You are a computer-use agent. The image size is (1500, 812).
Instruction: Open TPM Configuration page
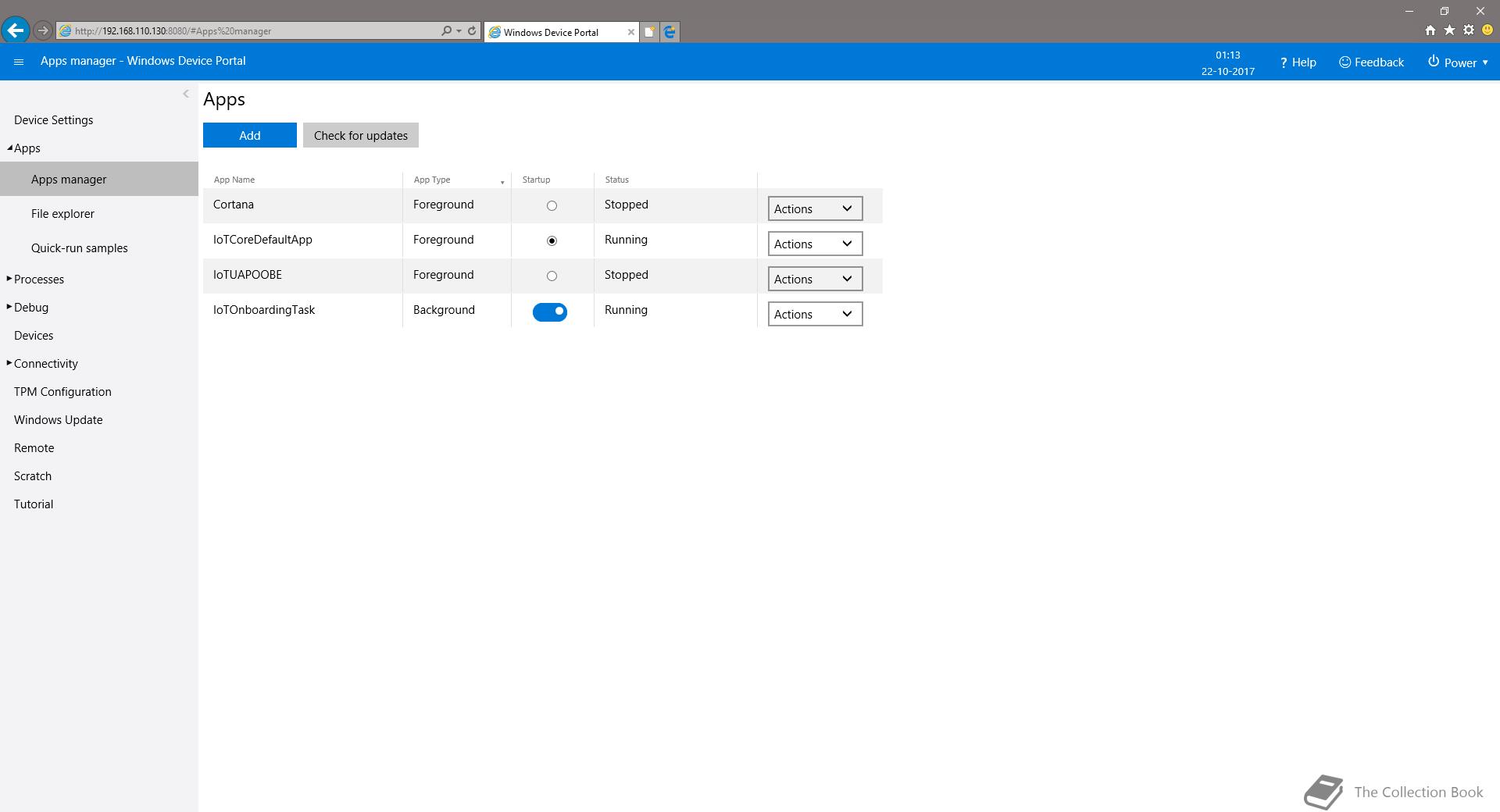tap(62, 391)
